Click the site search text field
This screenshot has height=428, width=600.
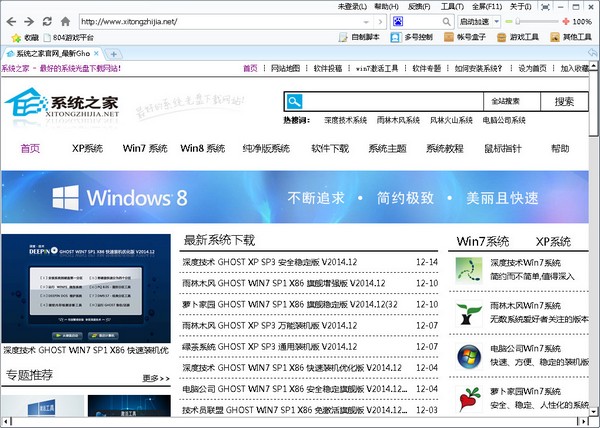coord(393,101)
